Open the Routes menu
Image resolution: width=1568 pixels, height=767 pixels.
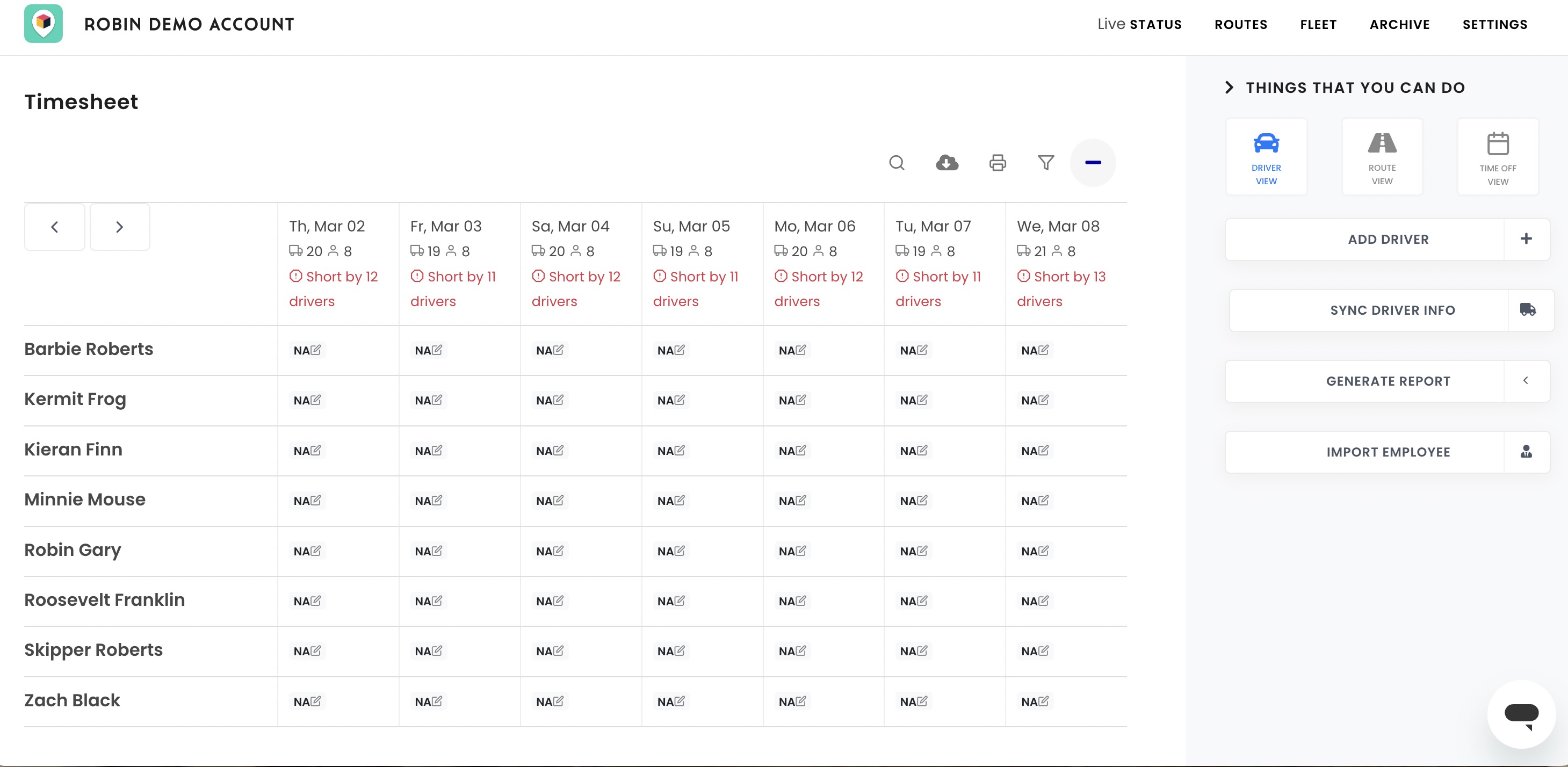point(1240,24)
